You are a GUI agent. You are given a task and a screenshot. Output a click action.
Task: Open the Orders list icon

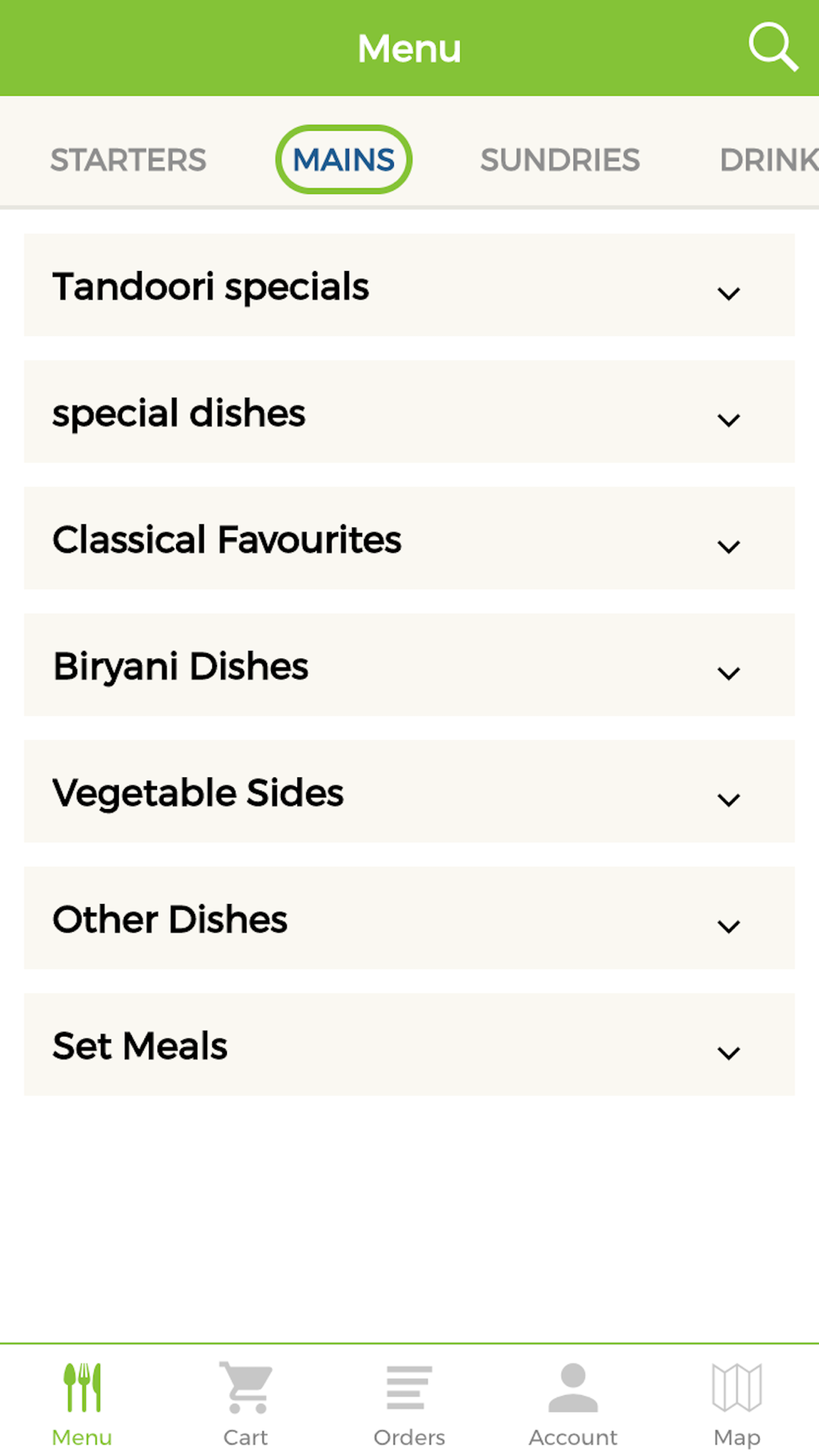tap(409, 1387)
